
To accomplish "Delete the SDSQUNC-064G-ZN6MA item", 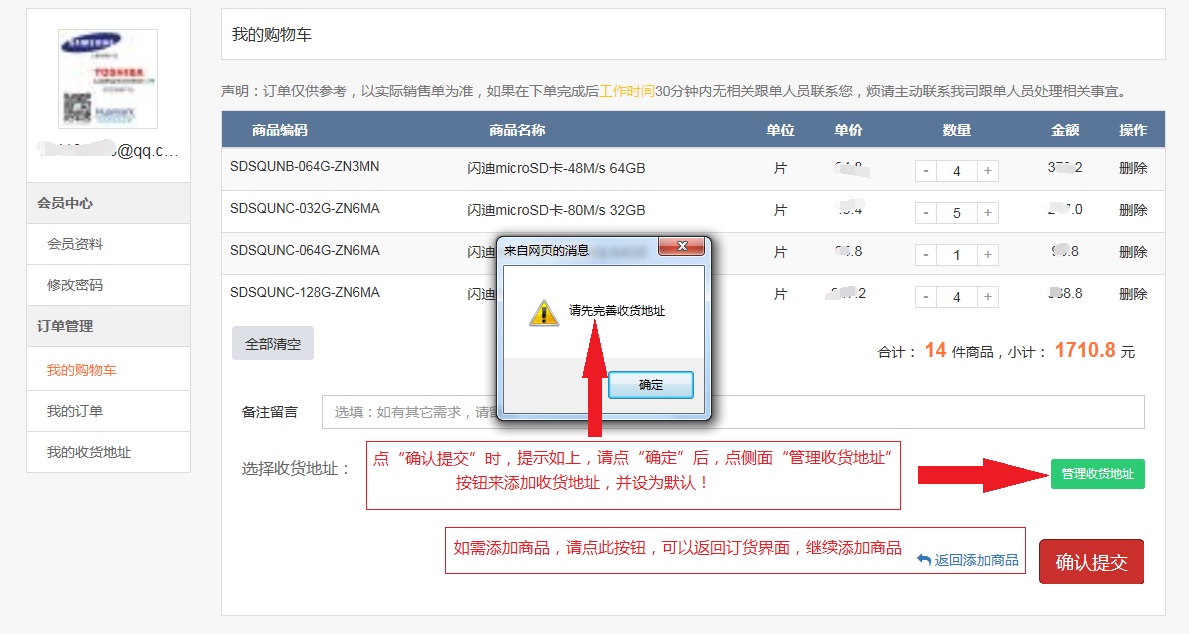I will (1133, 252).
